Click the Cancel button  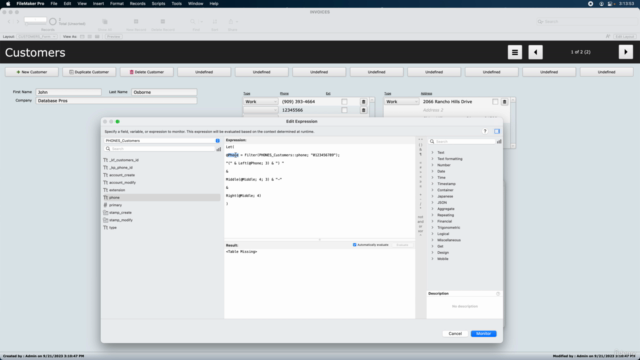click(455, 334)
